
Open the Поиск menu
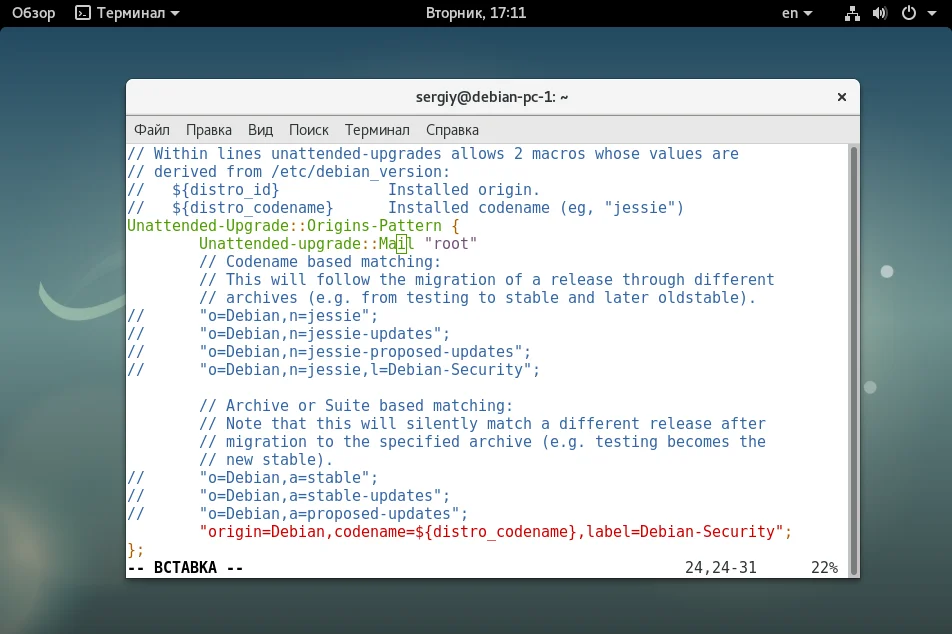pyautogui.click(x=308, y=130)
